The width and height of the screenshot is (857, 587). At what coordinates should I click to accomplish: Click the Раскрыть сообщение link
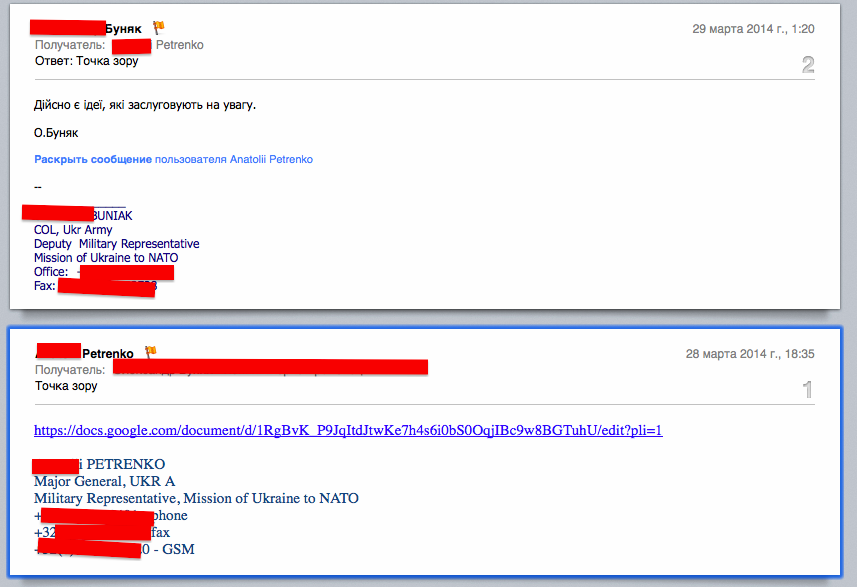pos(93,160)
